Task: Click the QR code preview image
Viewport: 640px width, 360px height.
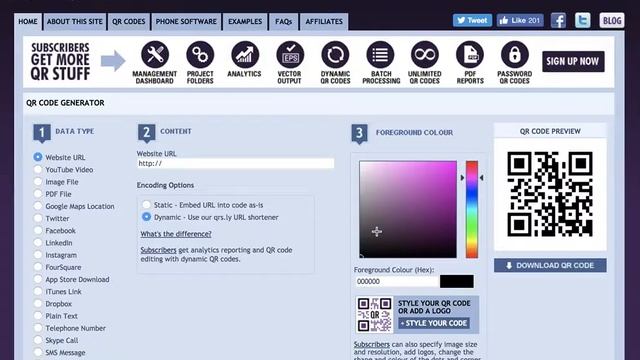Action: pyautogui.click(x=550, y=194)
